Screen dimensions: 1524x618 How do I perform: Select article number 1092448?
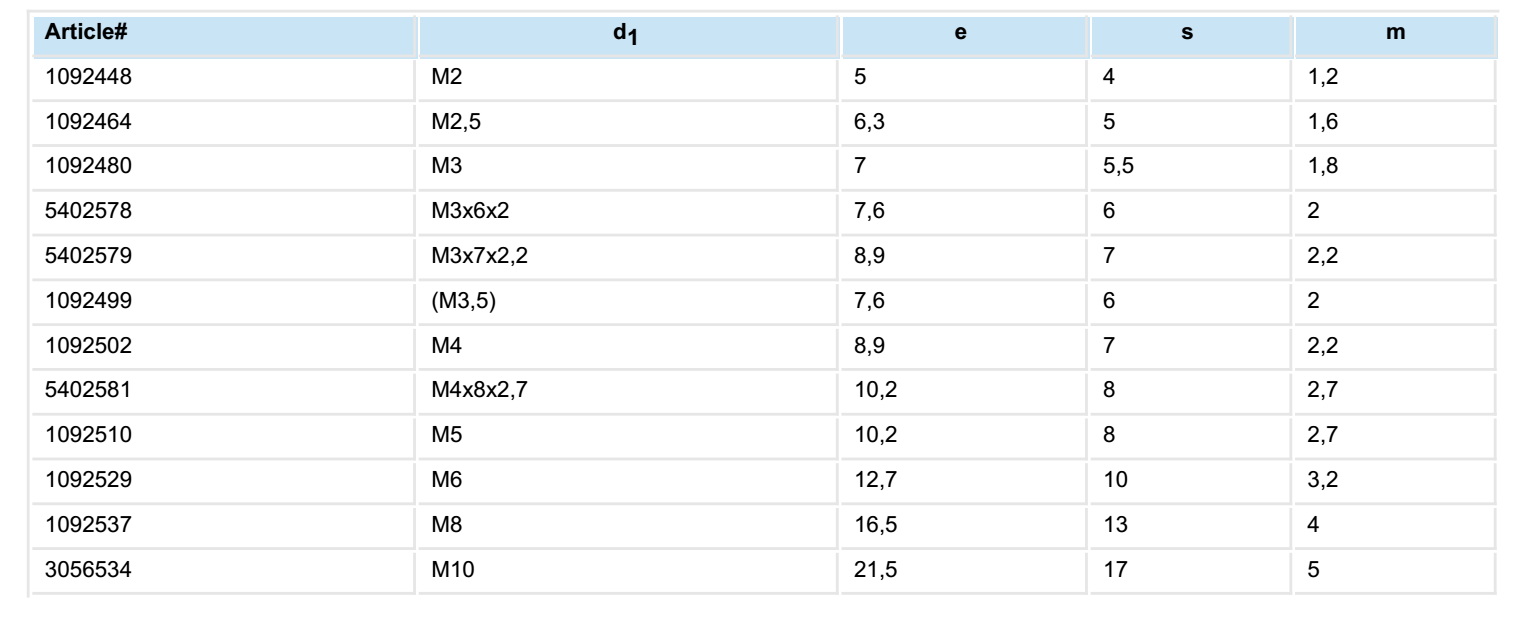[77, 80]
